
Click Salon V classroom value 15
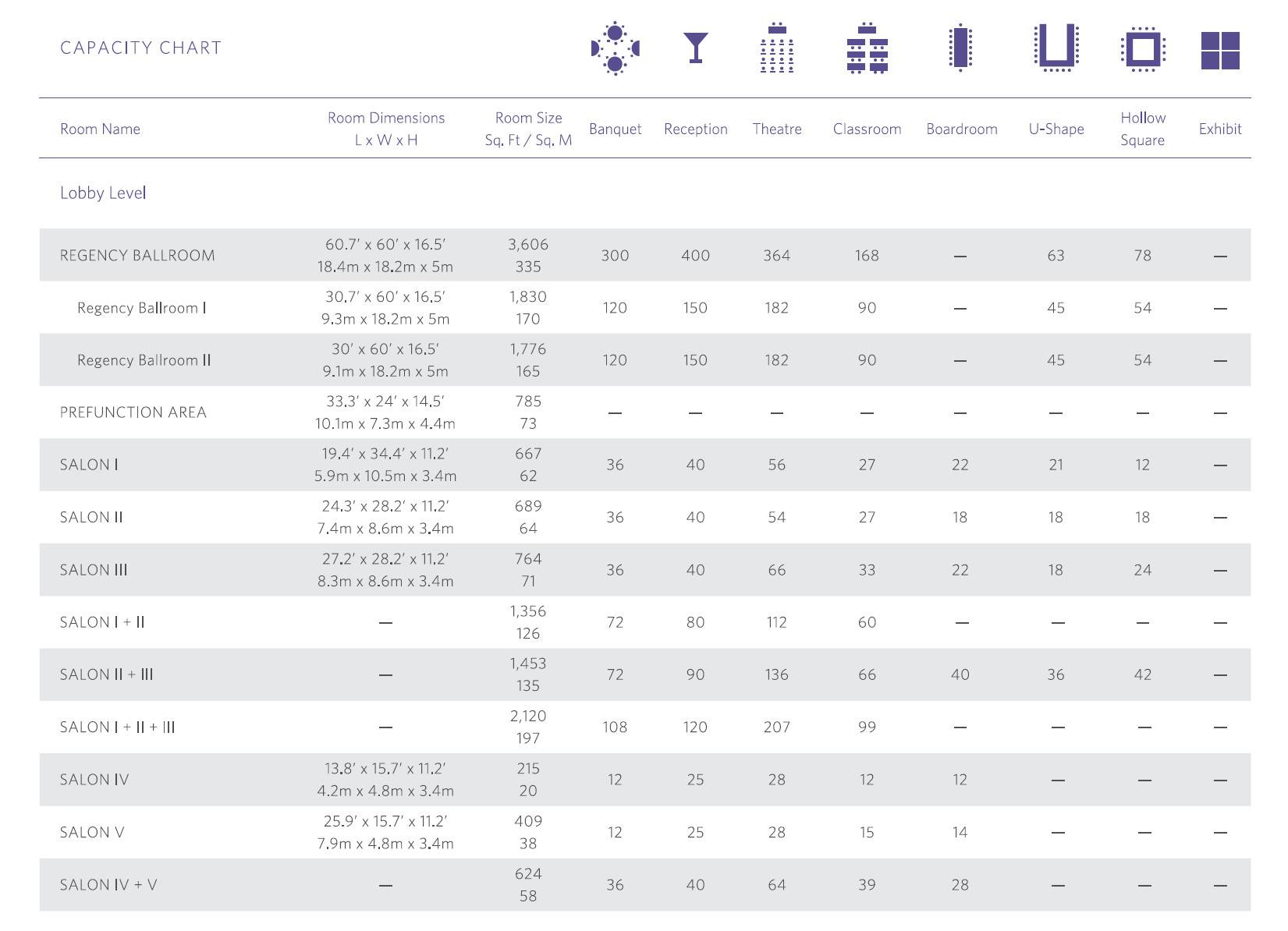click(867, 832)
